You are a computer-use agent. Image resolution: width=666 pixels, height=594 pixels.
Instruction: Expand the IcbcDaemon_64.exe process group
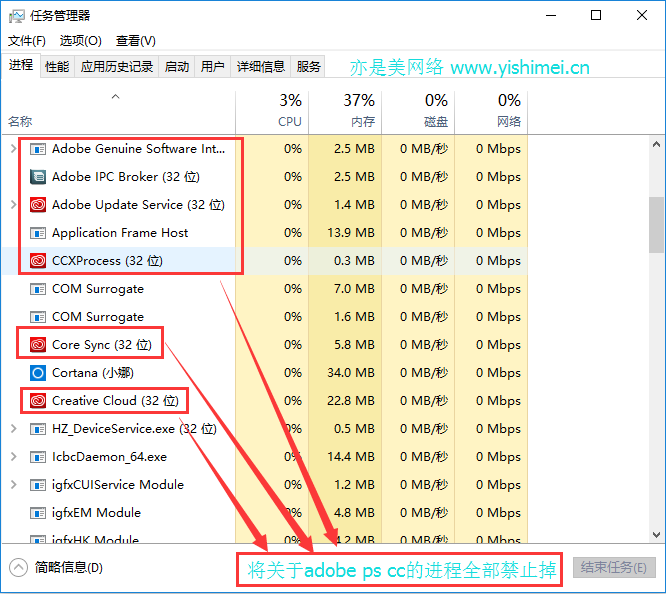13,457
